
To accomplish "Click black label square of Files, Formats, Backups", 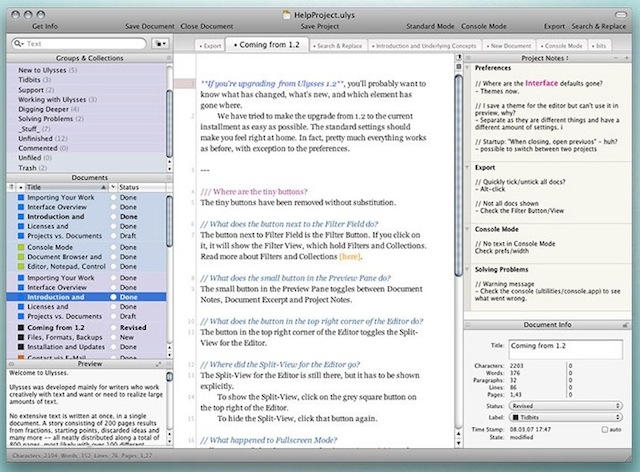I will [x=21, y=337].
